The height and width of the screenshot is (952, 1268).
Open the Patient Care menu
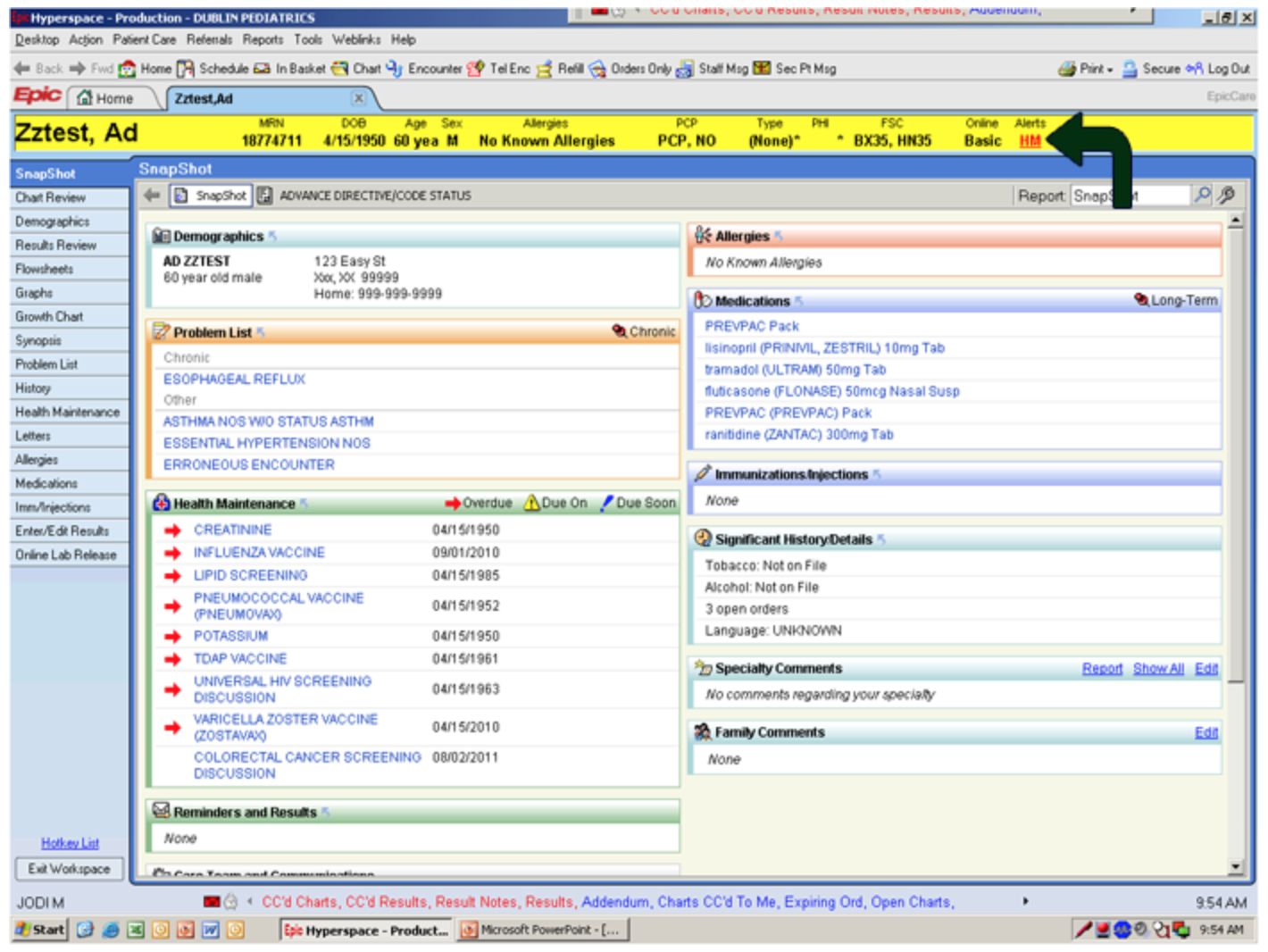tap(145, 39)
